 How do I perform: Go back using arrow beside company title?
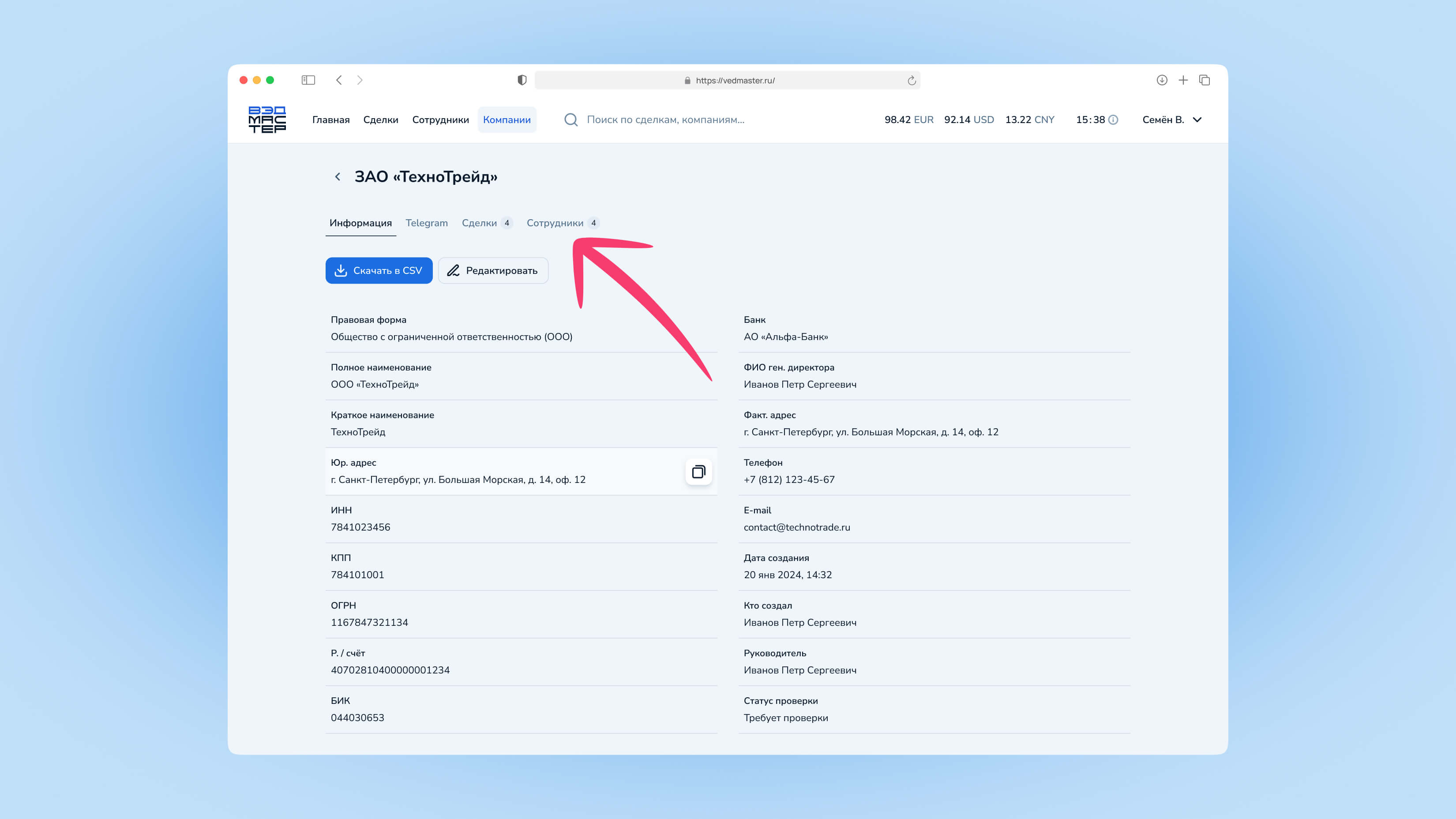[338, 177]
